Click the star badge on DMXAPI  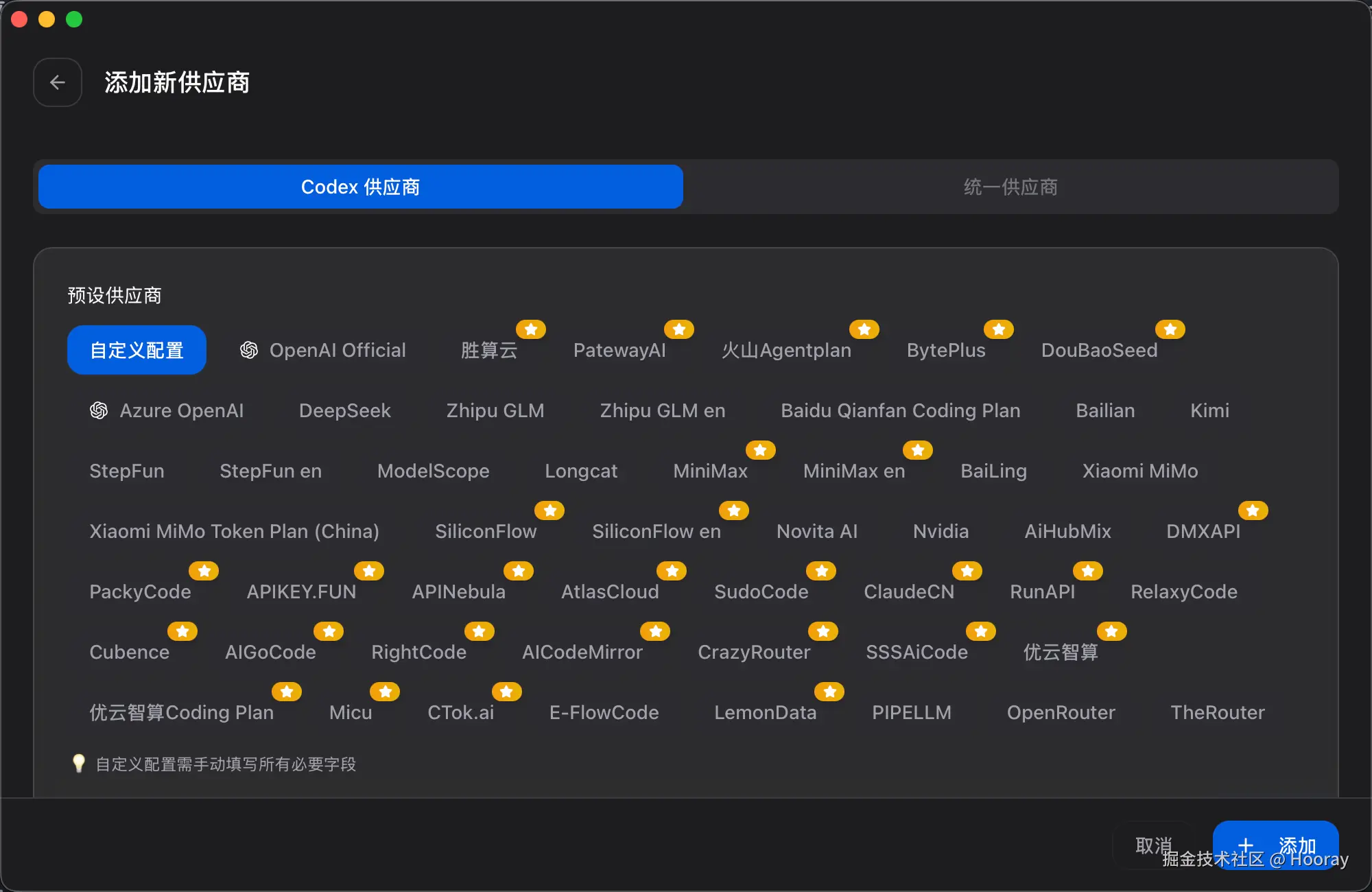(1253, 510)
